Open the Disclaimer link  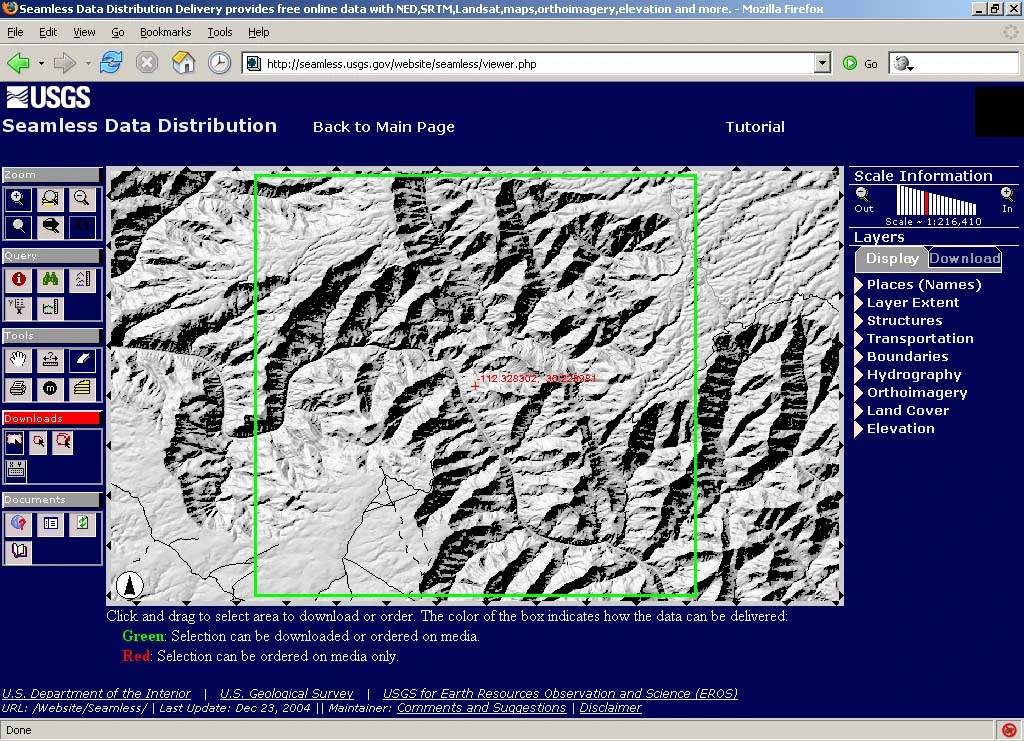611,708
